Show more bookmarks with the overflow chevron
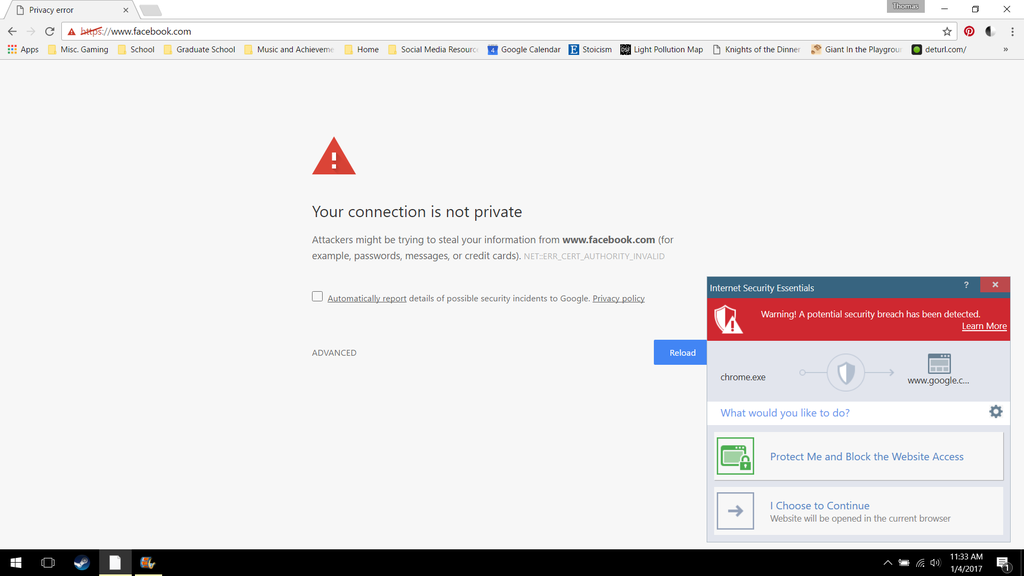Viewport: 1024px width, 576px height. coord(1006,50)
